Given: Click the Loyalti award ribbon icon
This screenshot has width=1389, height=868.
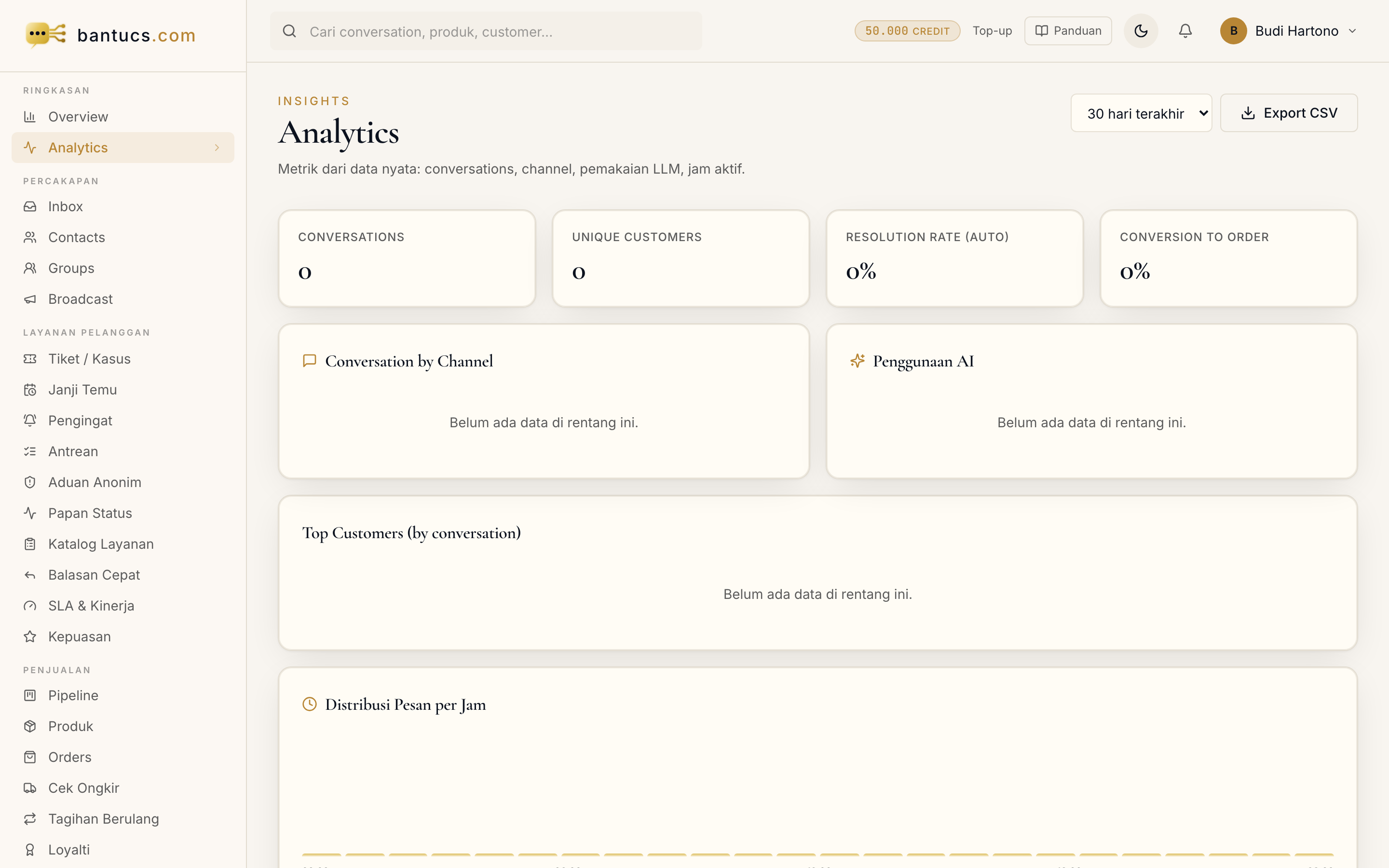Looking at the screenshot, I should 30,850.
